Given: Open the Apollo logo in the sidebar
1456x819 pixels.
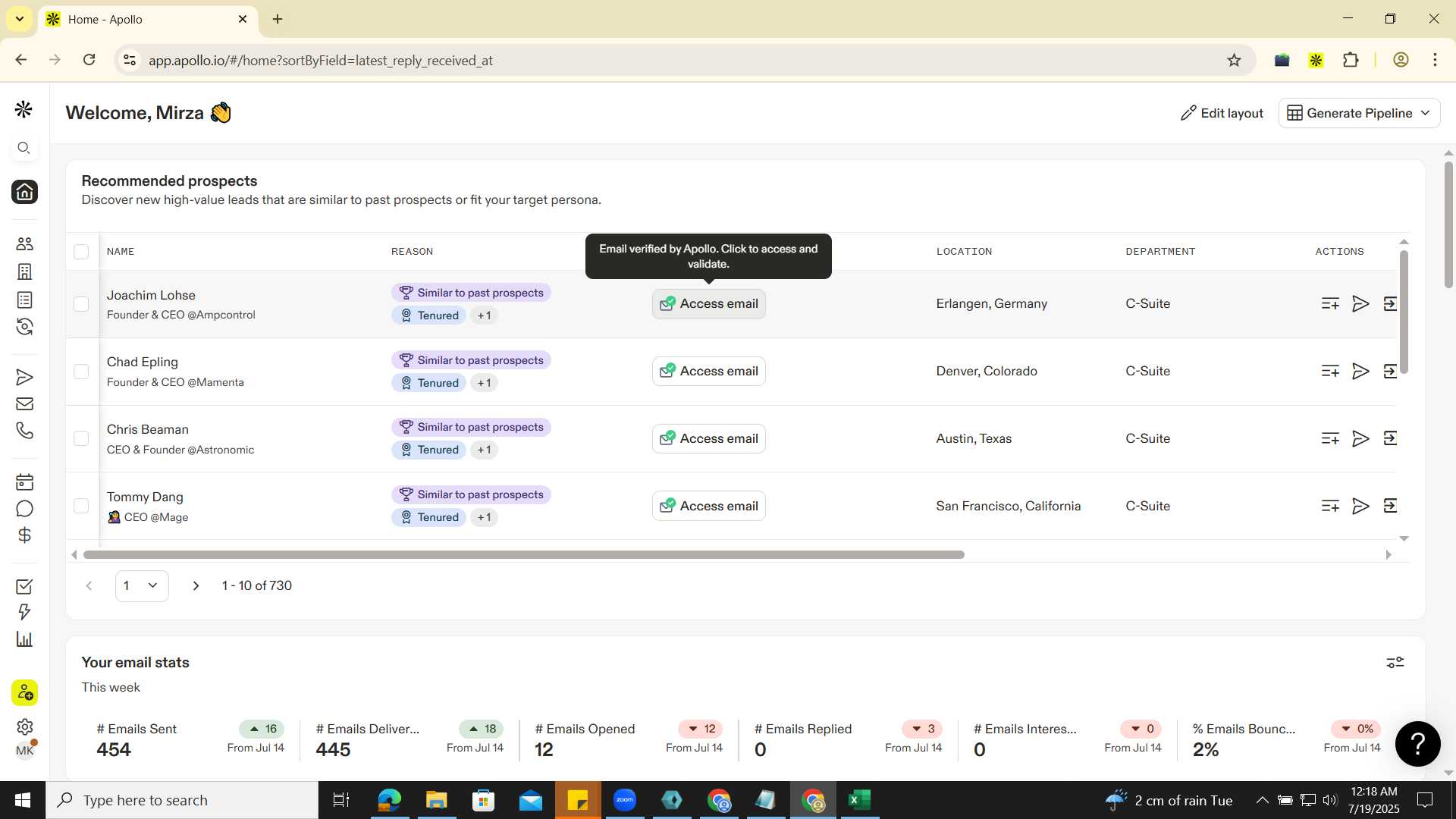Looking at the screenshot, I should pos(24,110).
